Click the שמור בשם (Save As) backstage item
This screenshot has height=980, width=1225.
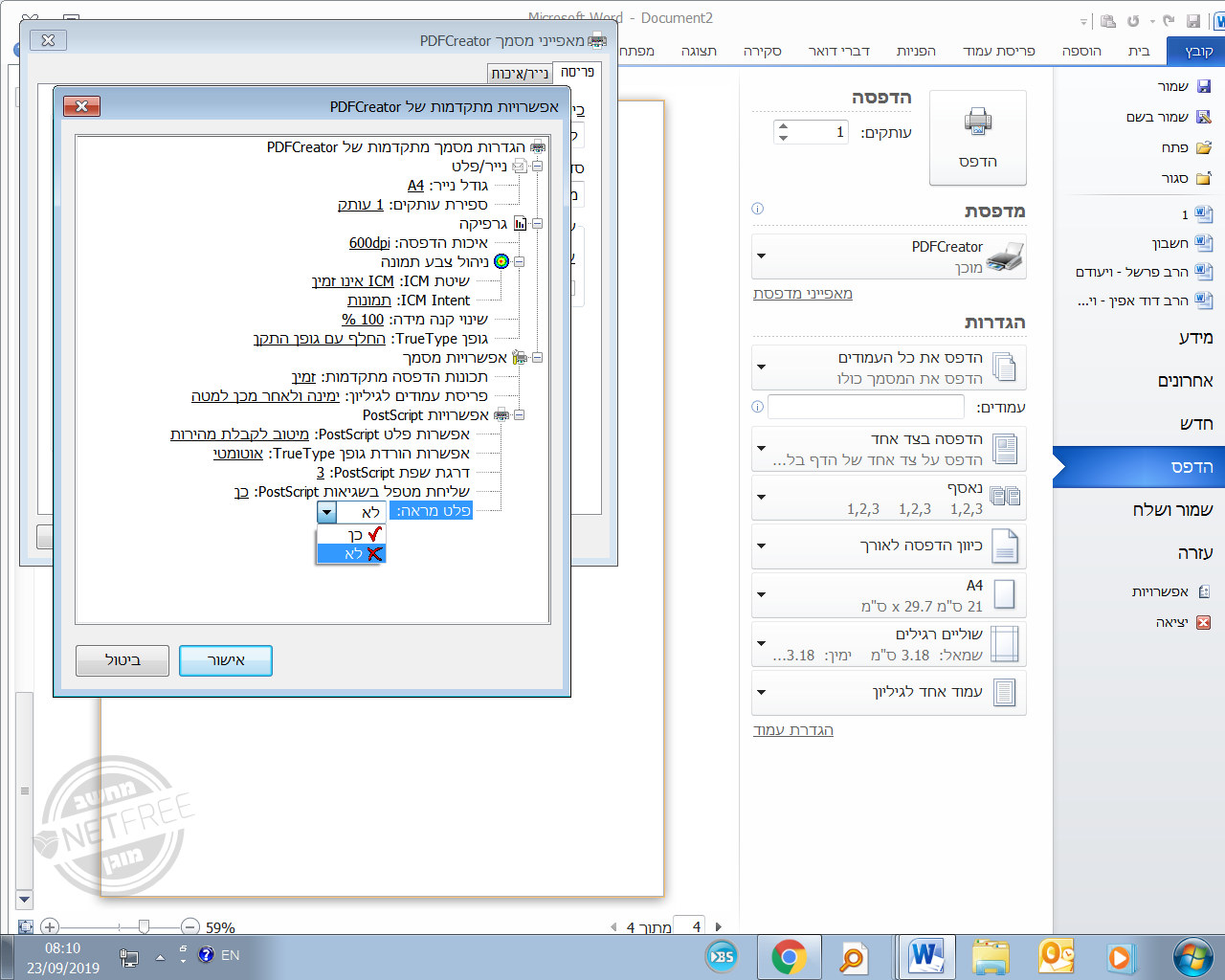tap(1169, 117)
